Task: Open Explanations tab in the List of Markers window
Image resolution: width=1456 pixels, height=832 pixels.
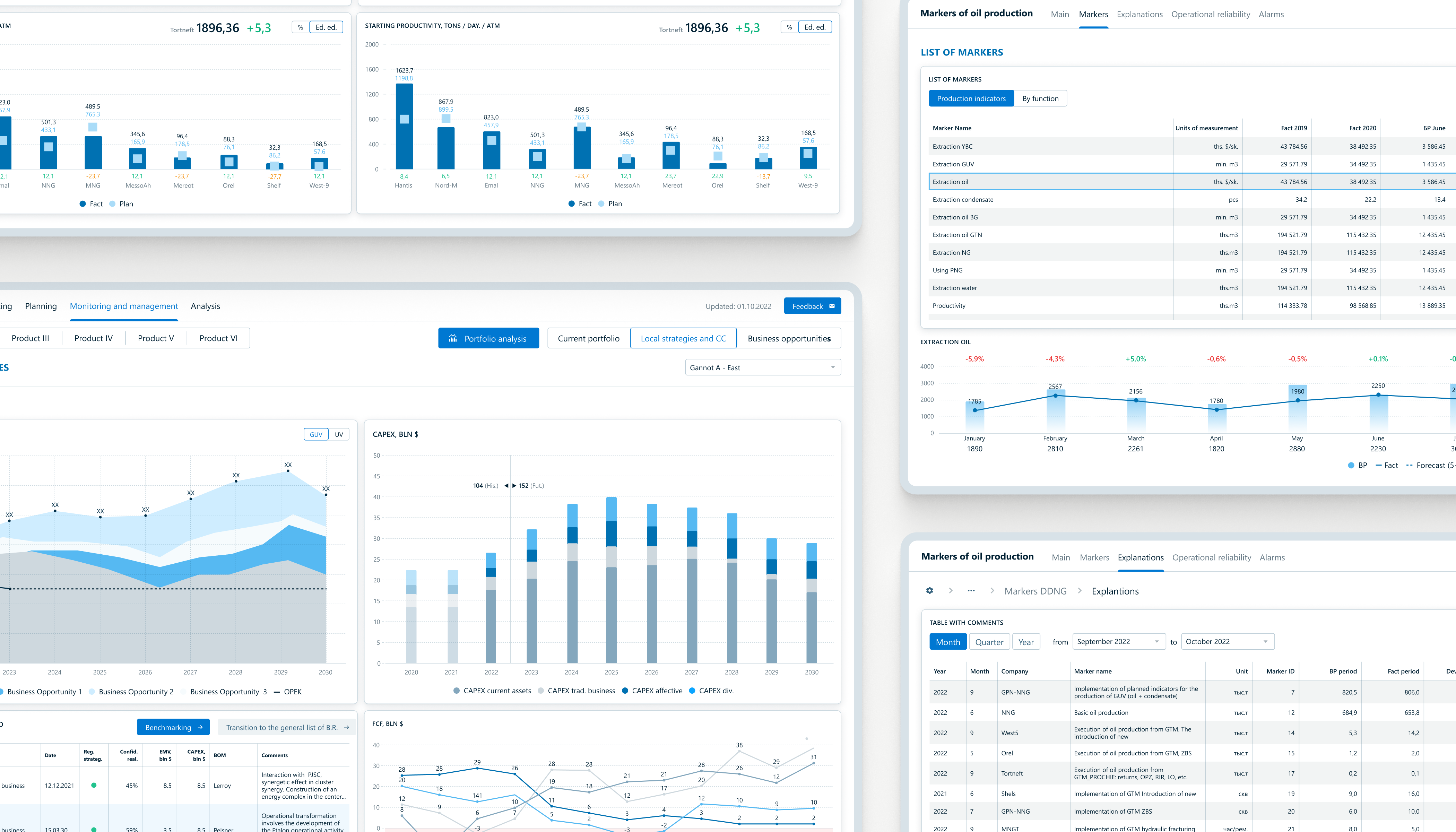Action: 1139,14
